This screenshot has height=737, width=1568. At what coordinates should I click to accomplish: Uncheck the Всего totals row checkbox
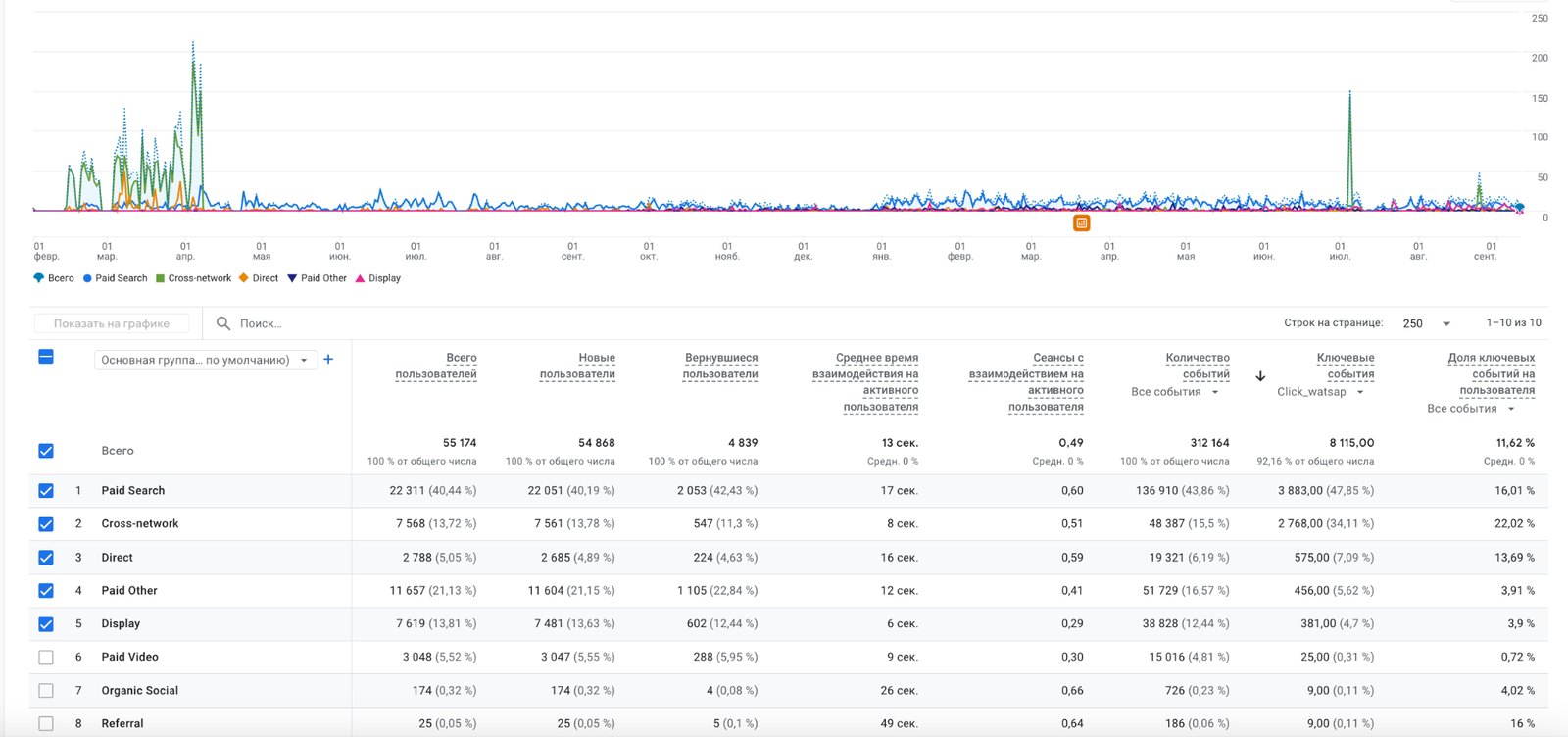click(46, 451)
